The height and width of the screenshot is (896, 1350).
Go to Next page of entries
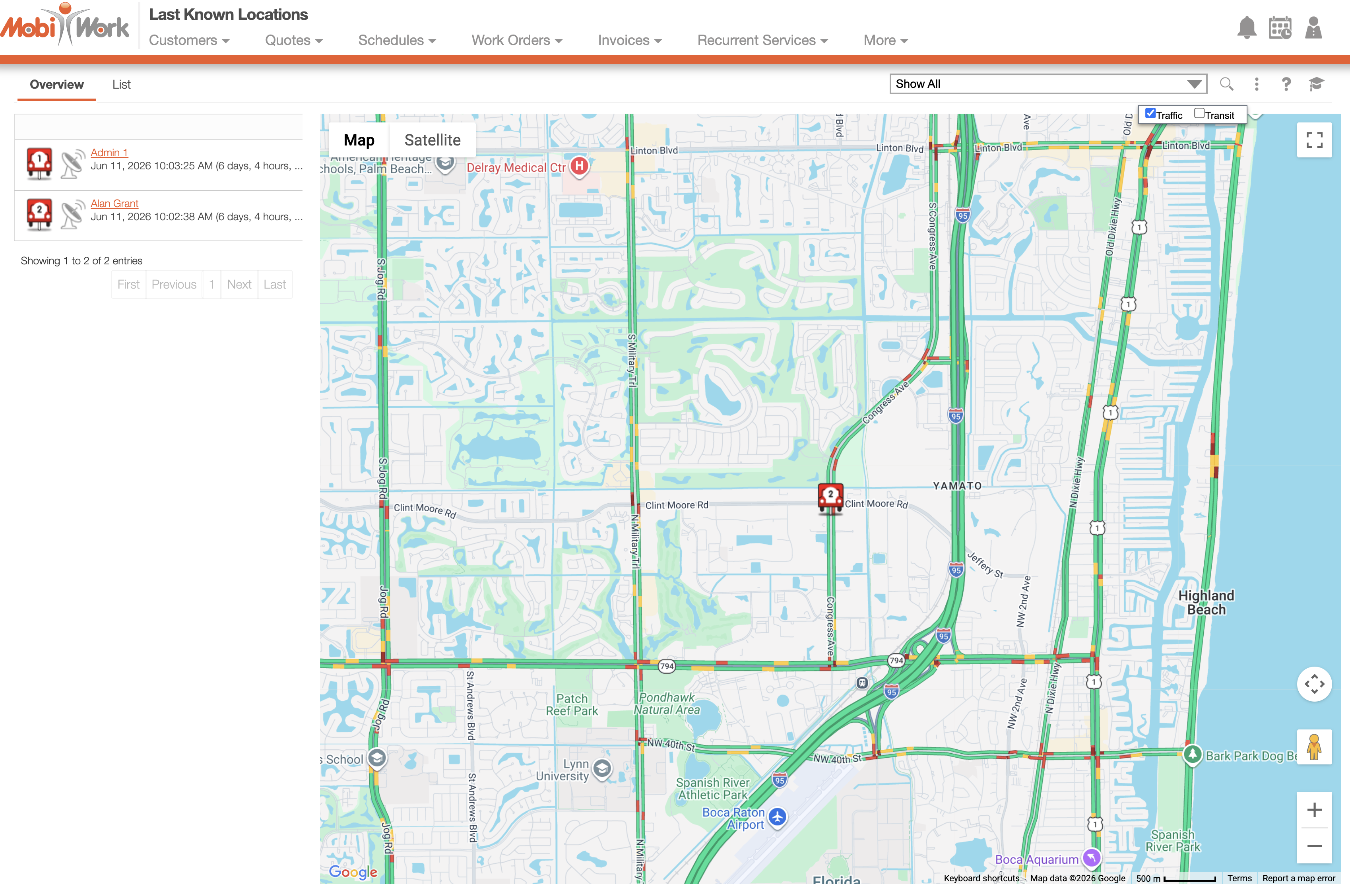[239, 285]
